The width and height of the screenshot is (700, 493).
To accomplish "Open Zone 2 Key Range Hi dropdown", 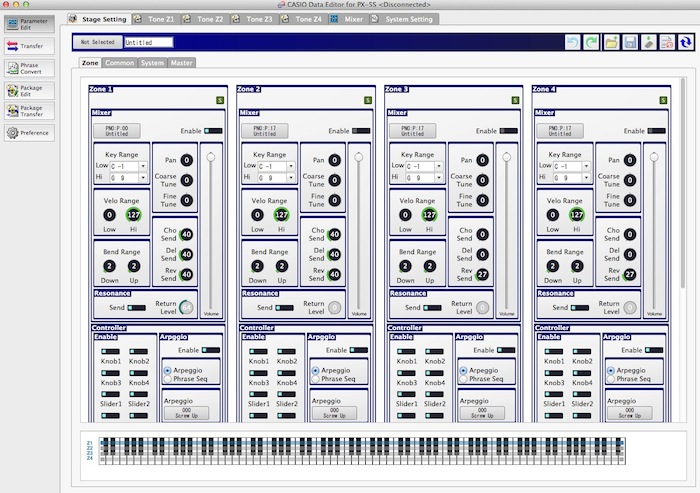I will (291, 178).
